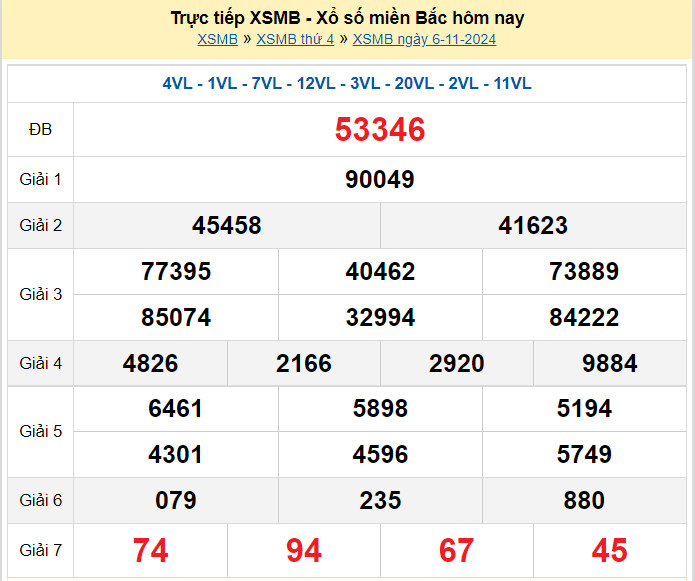Select first prize number 90049
The height and width of the screenshot is (581, 695).
click(380, 179)
